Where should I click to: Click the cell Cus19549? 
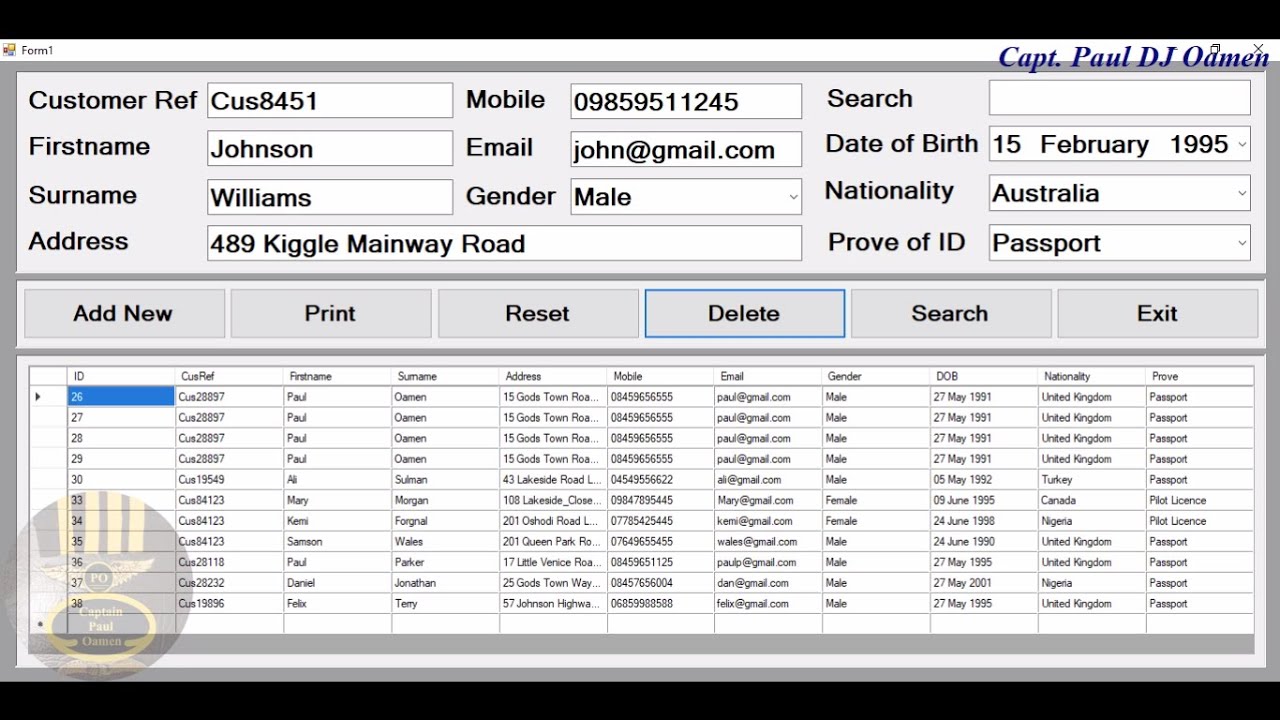pos(229,480)
